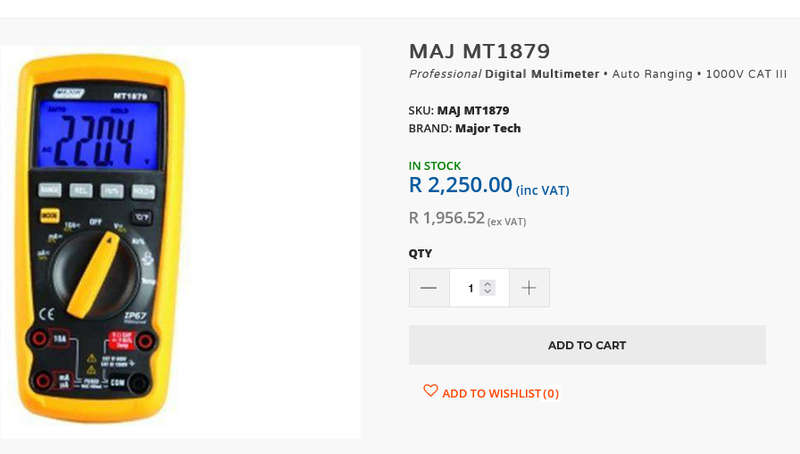Increase quantity with the plus button

[529, 288]
